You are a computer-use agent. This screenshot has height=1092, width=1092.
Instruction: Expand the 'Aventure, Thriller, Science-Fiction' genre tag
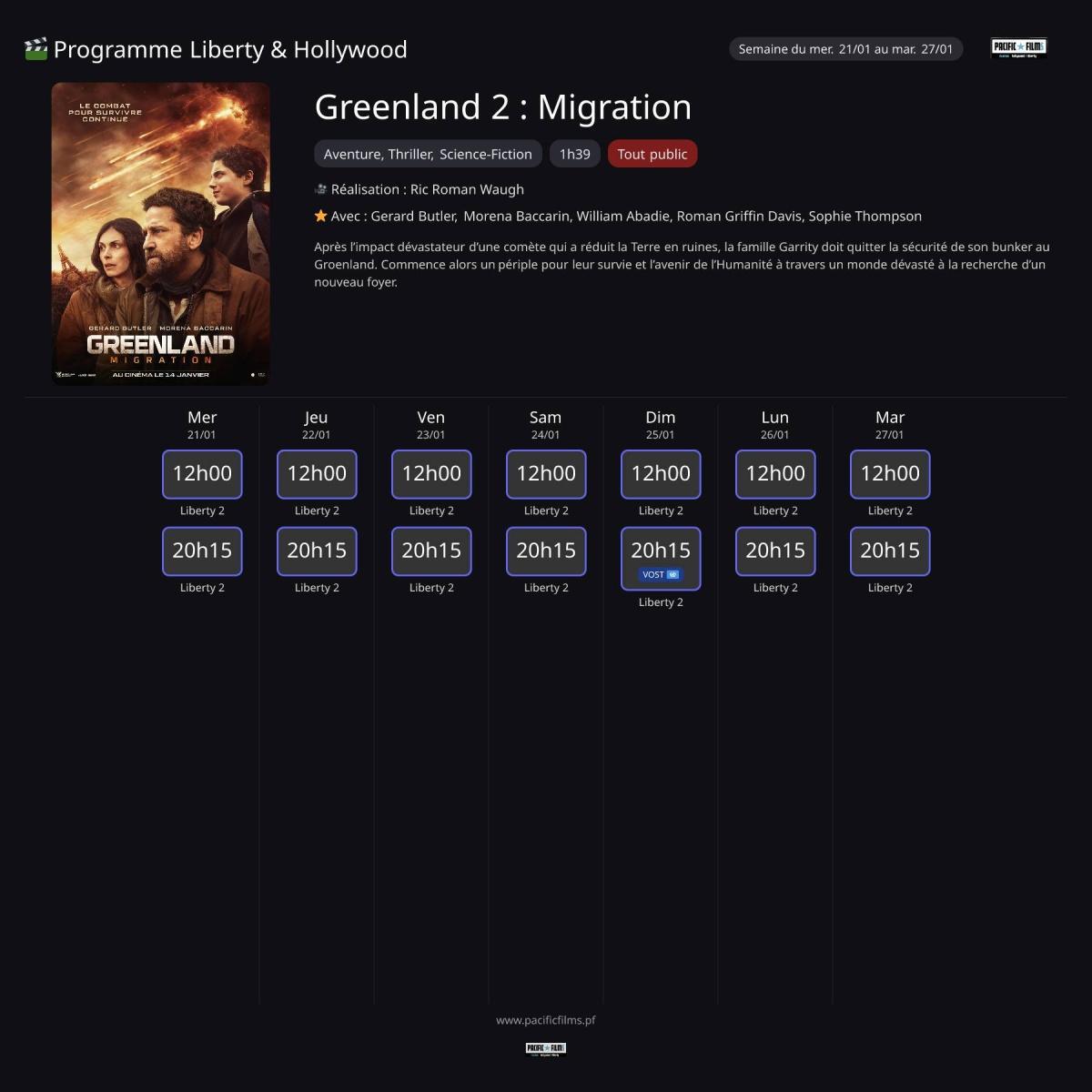tap(428, 154)
